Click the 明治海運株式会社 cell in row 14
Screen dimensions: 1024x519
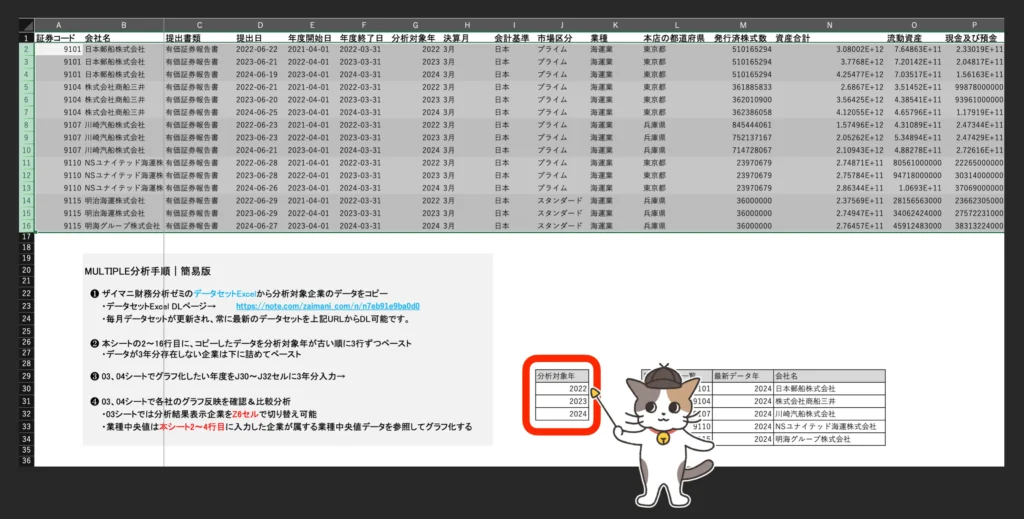pos(123,200)
